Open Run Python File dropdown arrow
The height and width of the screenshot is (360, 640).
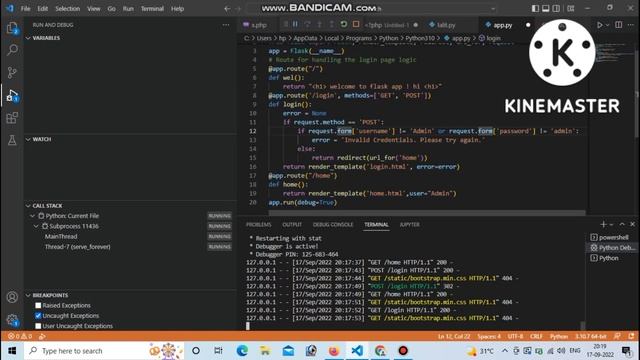(608, 25)
